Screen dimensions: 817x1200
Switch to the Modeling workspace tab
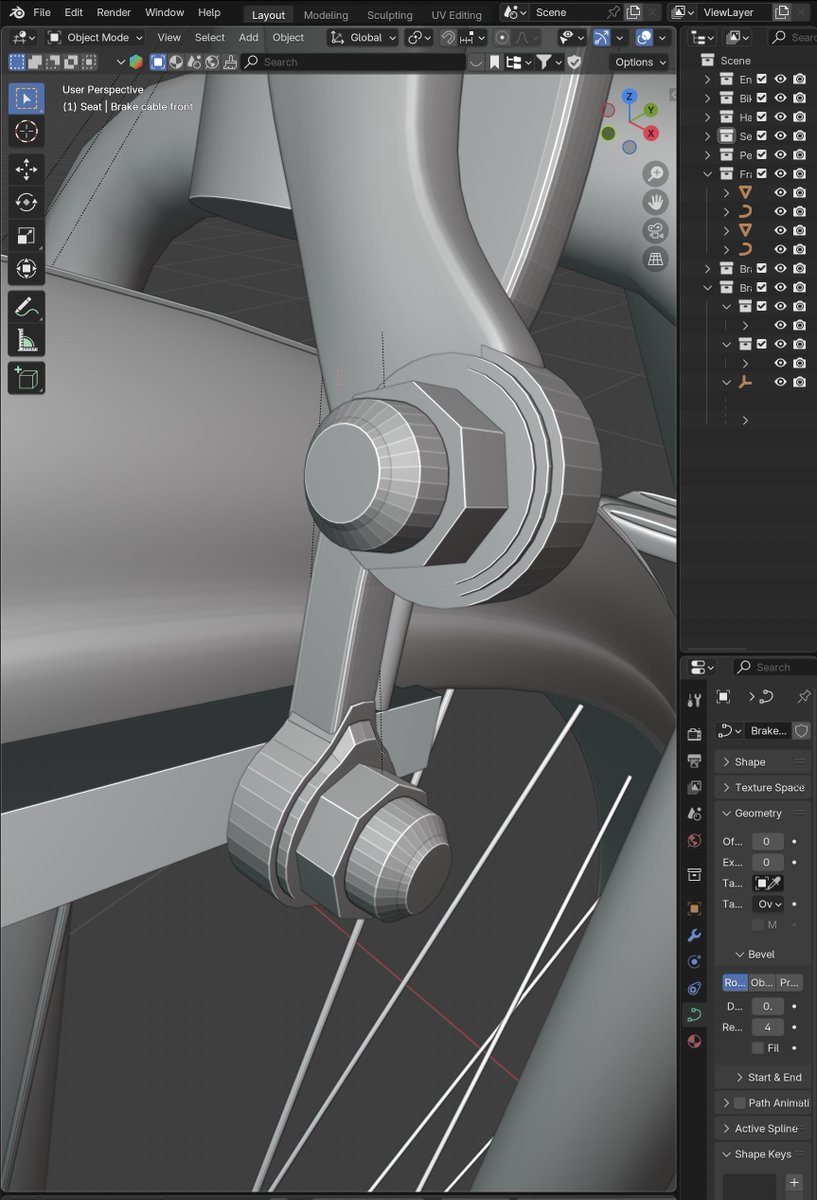coord(326,15)
